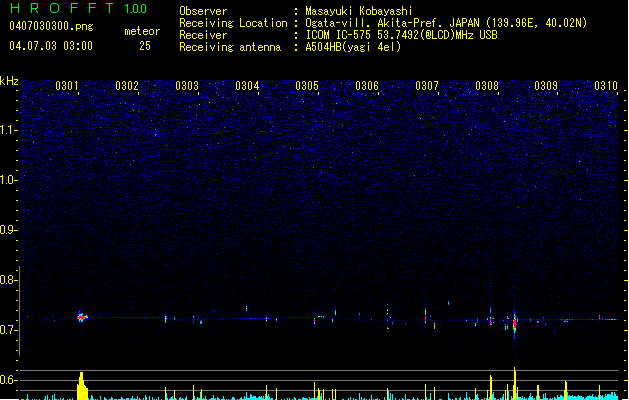
Task: Click the kHz axis unit label
Action: coord(9,81)
